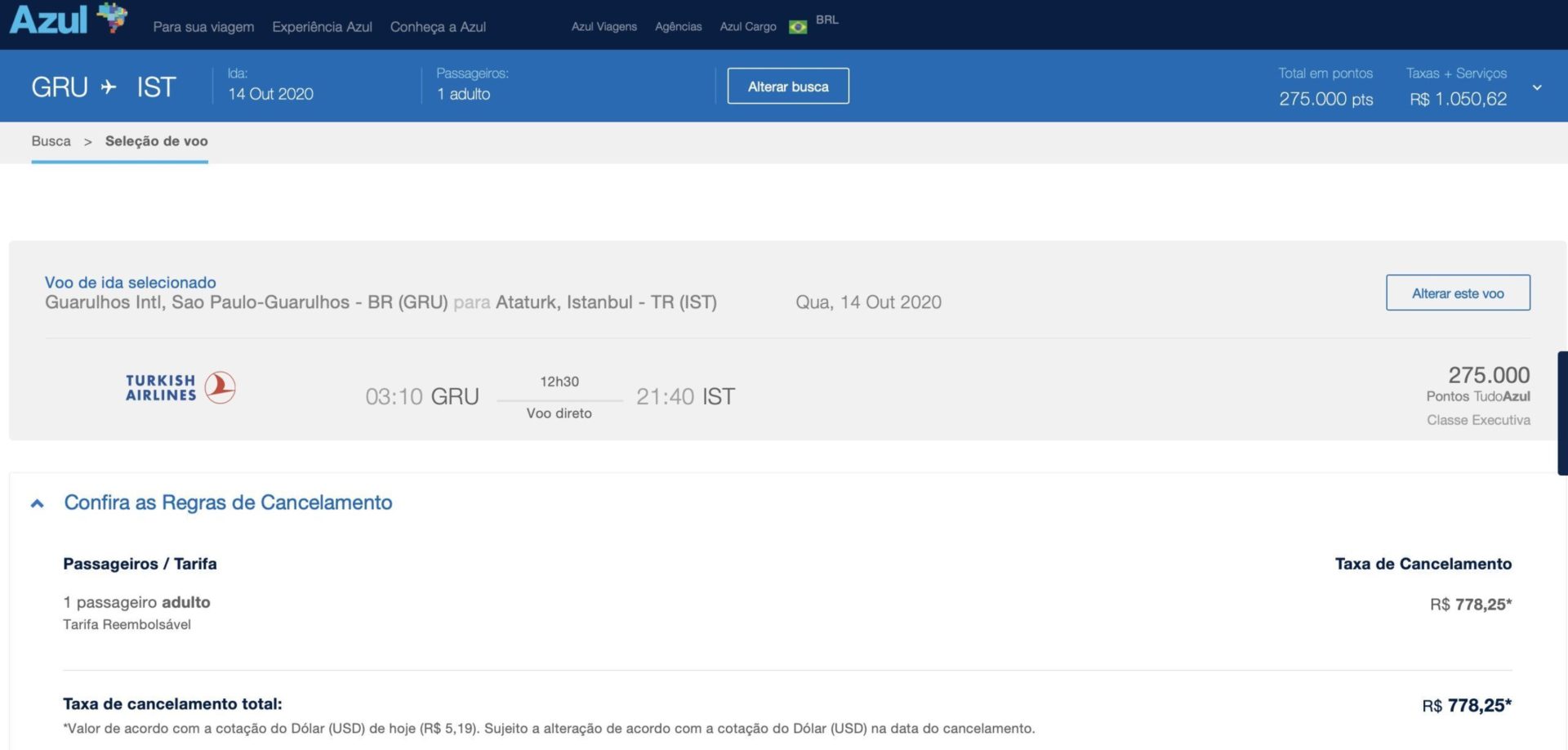1568x750 pixels.
Task: Click the Alterar este voo button
Action: click(1458, 292)
